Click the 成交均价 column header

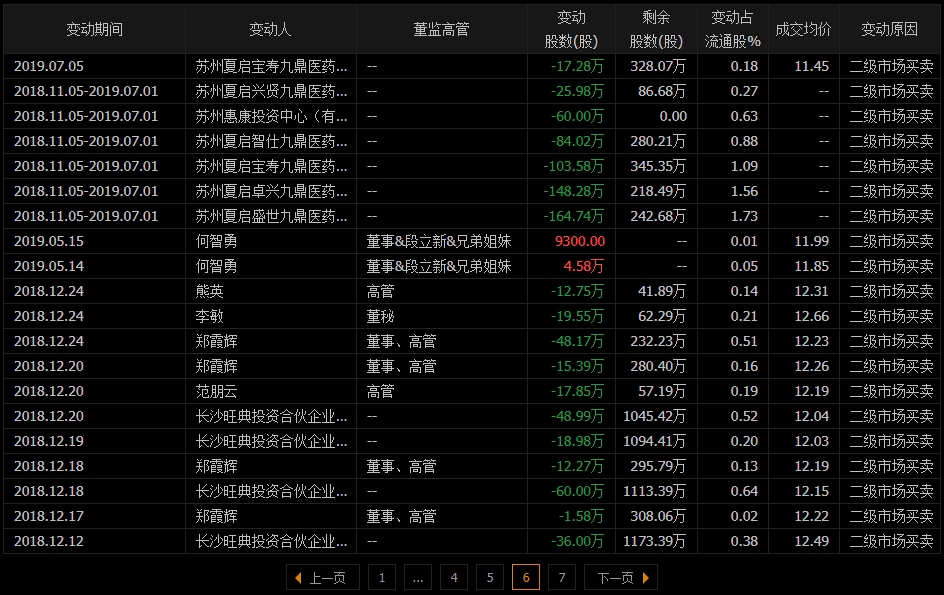click(x=804, y=30)
